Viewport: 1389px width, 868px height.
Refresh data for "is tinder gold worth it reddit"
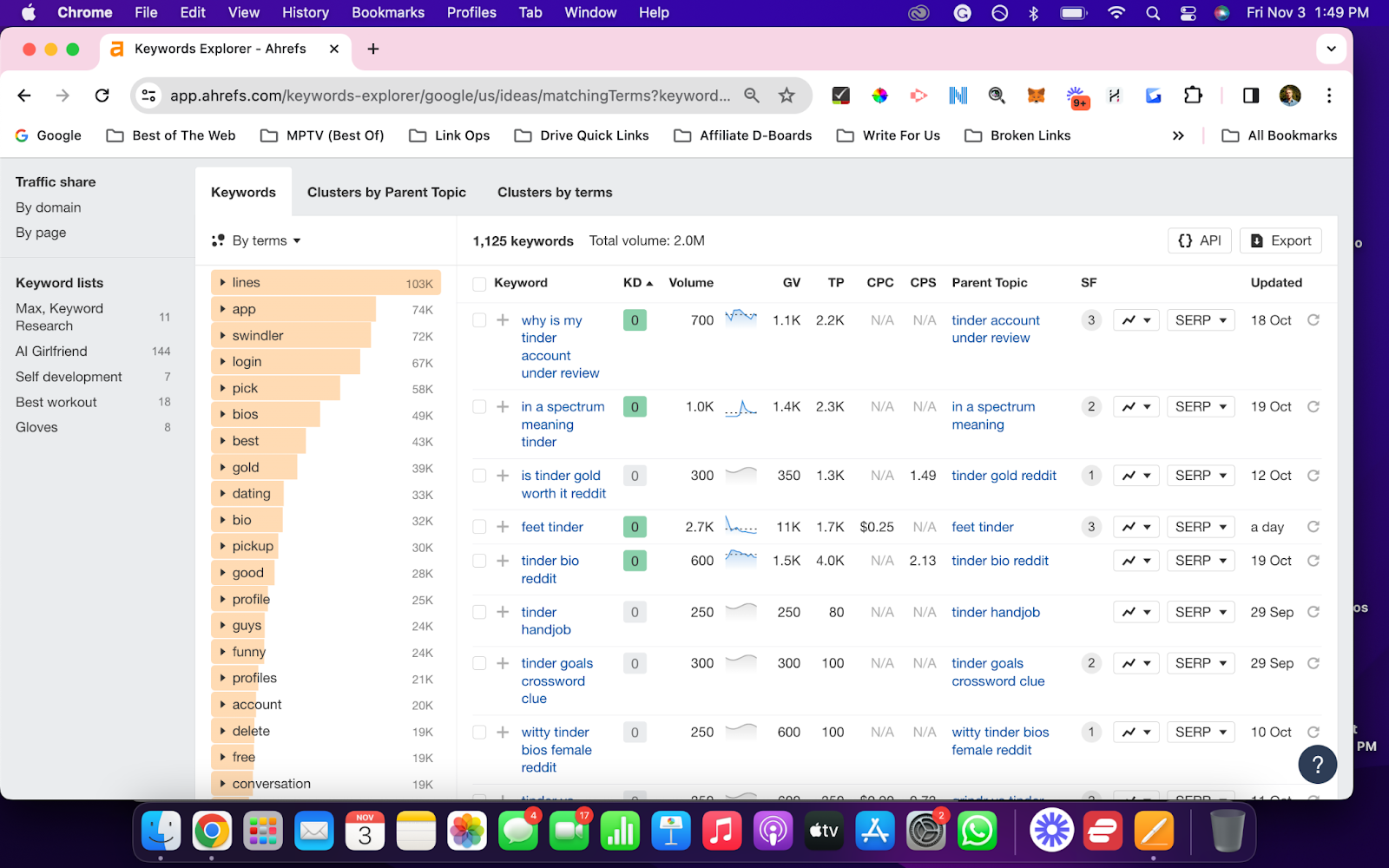[1313, 475]
